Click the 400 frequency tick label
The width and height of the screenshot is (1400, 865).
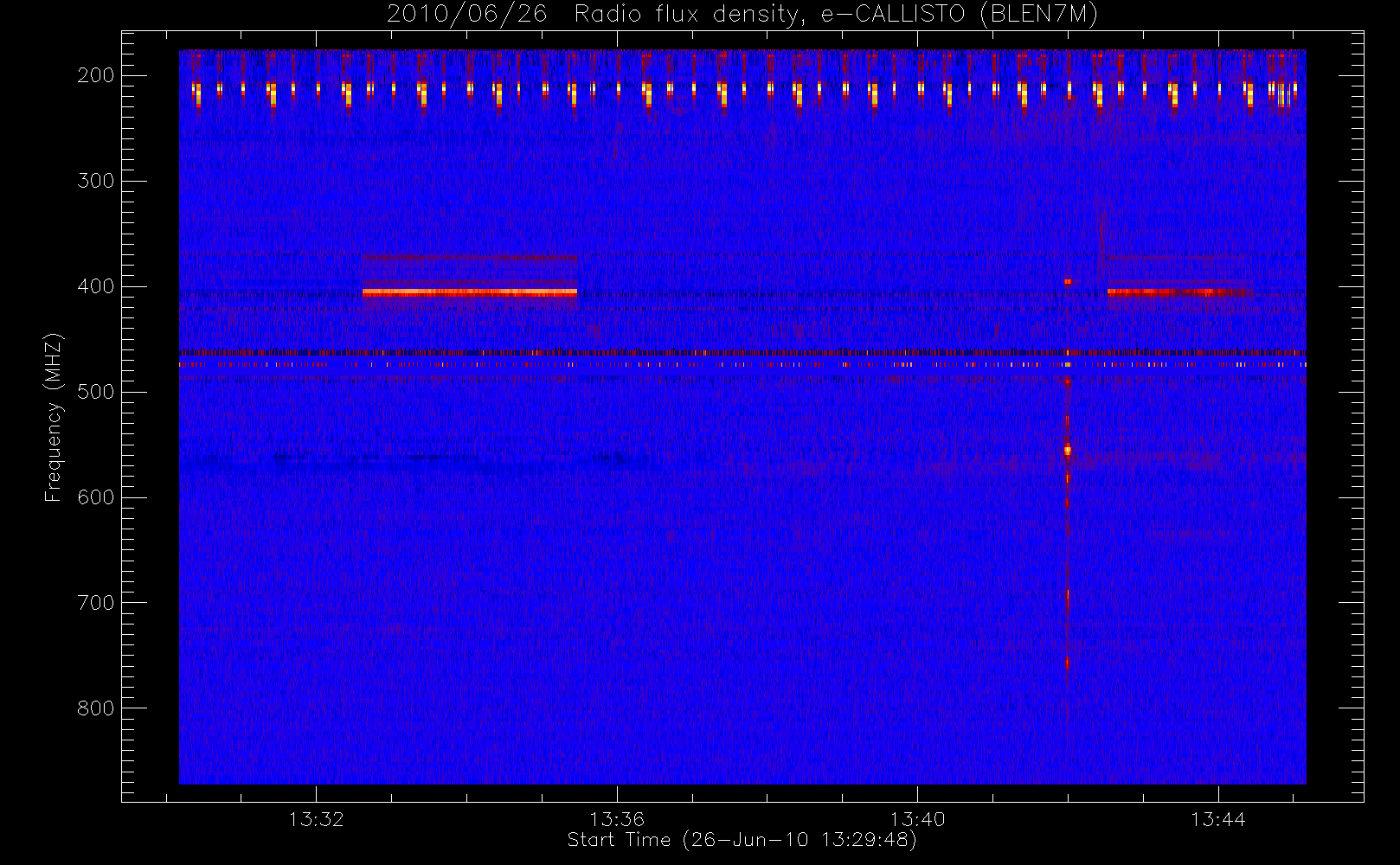click(95, 286)
